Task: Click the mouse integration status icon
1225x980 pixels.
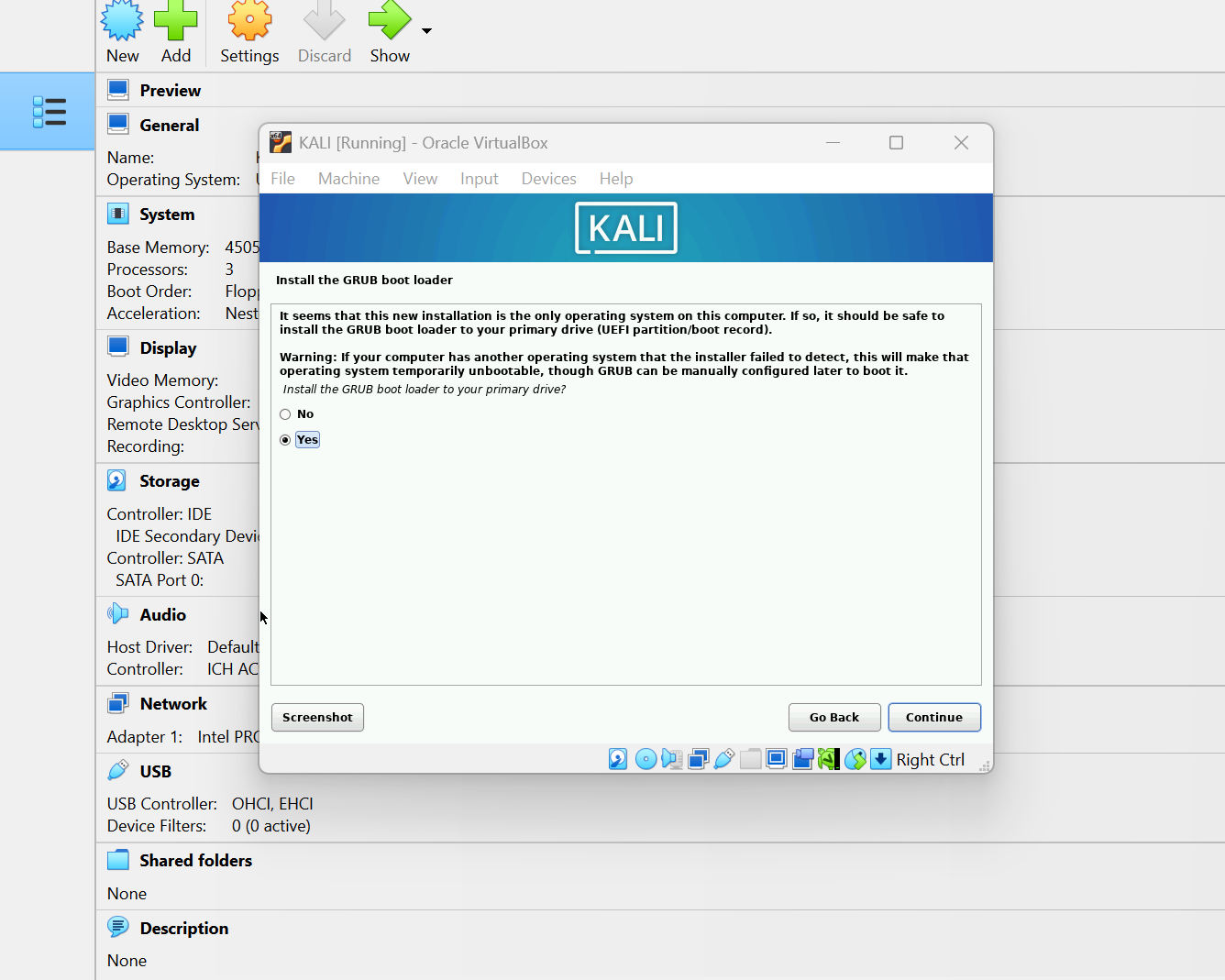Action: tap(855, 759)
